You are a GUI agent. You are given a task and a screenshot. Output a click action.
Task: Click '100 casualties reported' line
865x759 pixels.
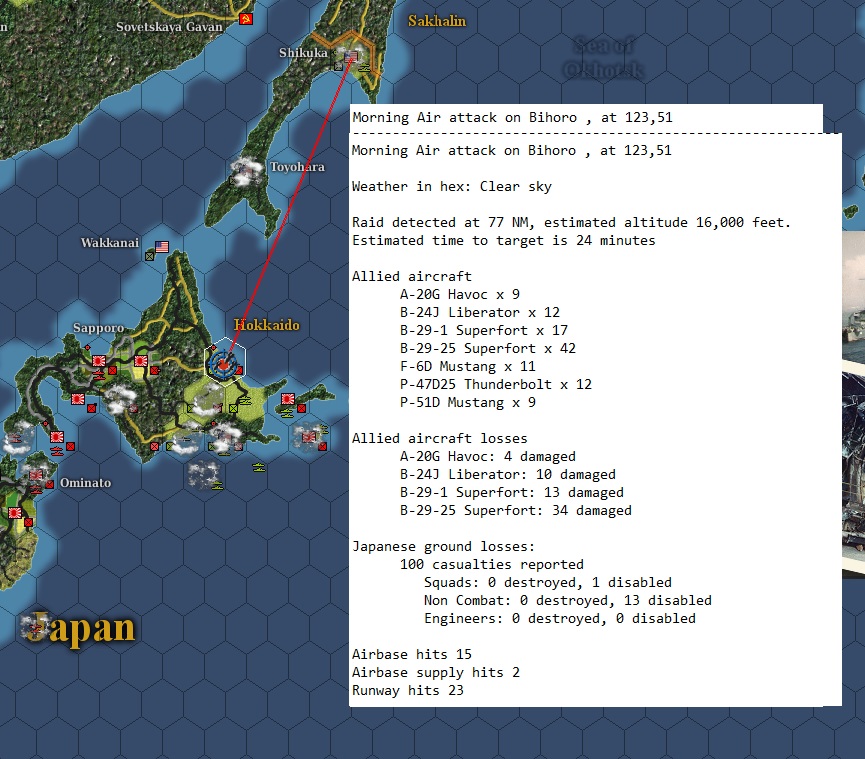coord(492,565)
